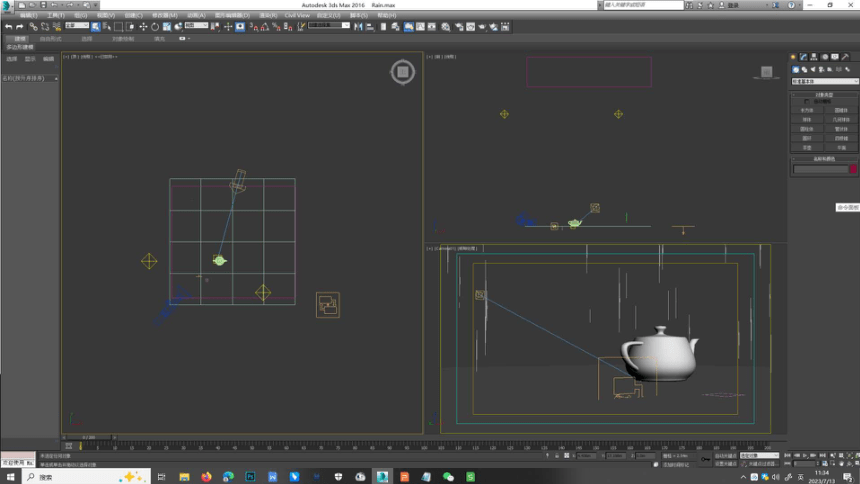Image resolution: width=860 pixels, height=484 pixels.
Task: Click the Render Production teapot icon
Action: point(482,26)
